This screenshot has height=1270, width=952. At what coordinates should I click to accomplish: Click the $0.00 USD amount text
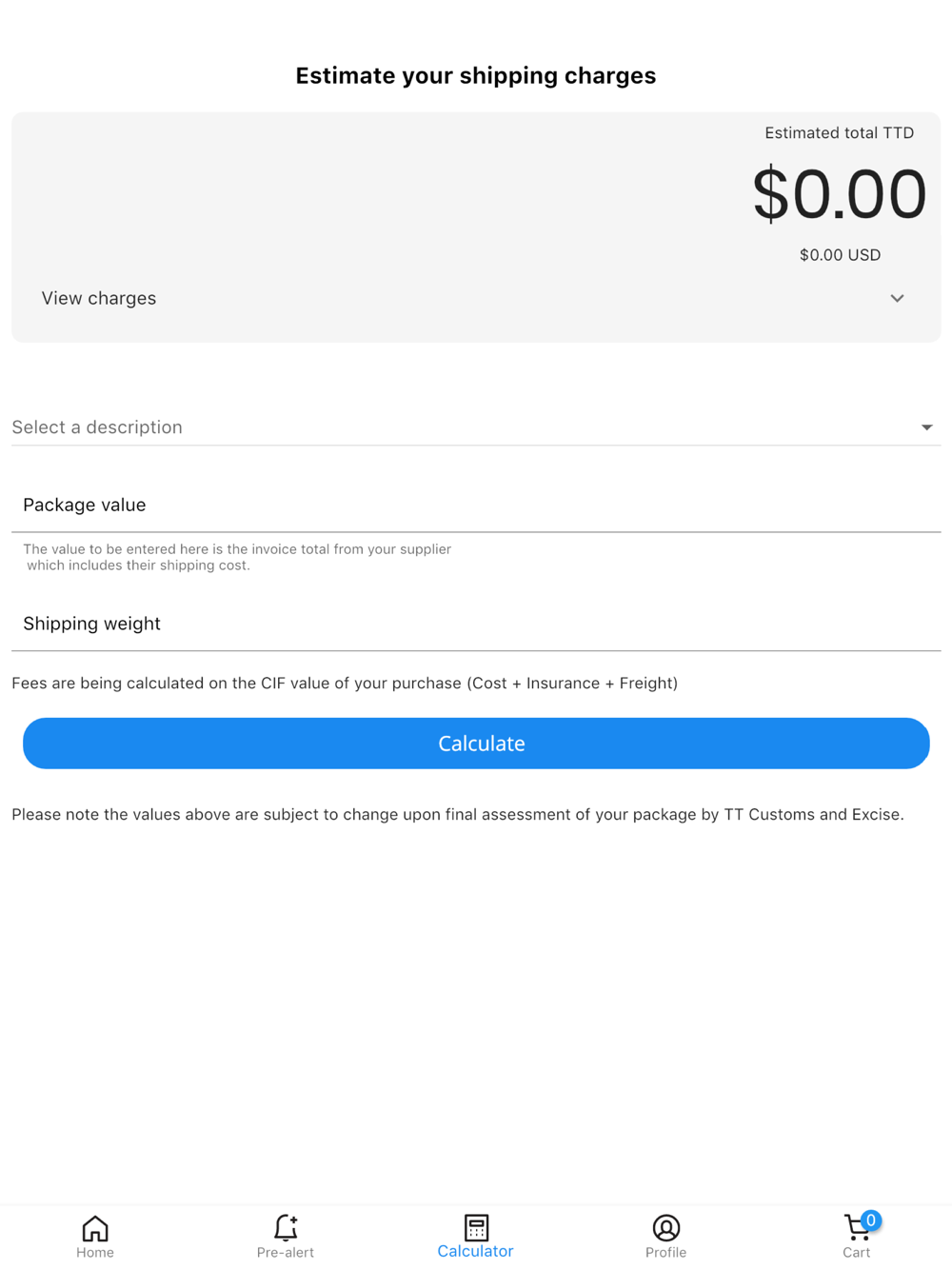point(840,255)
